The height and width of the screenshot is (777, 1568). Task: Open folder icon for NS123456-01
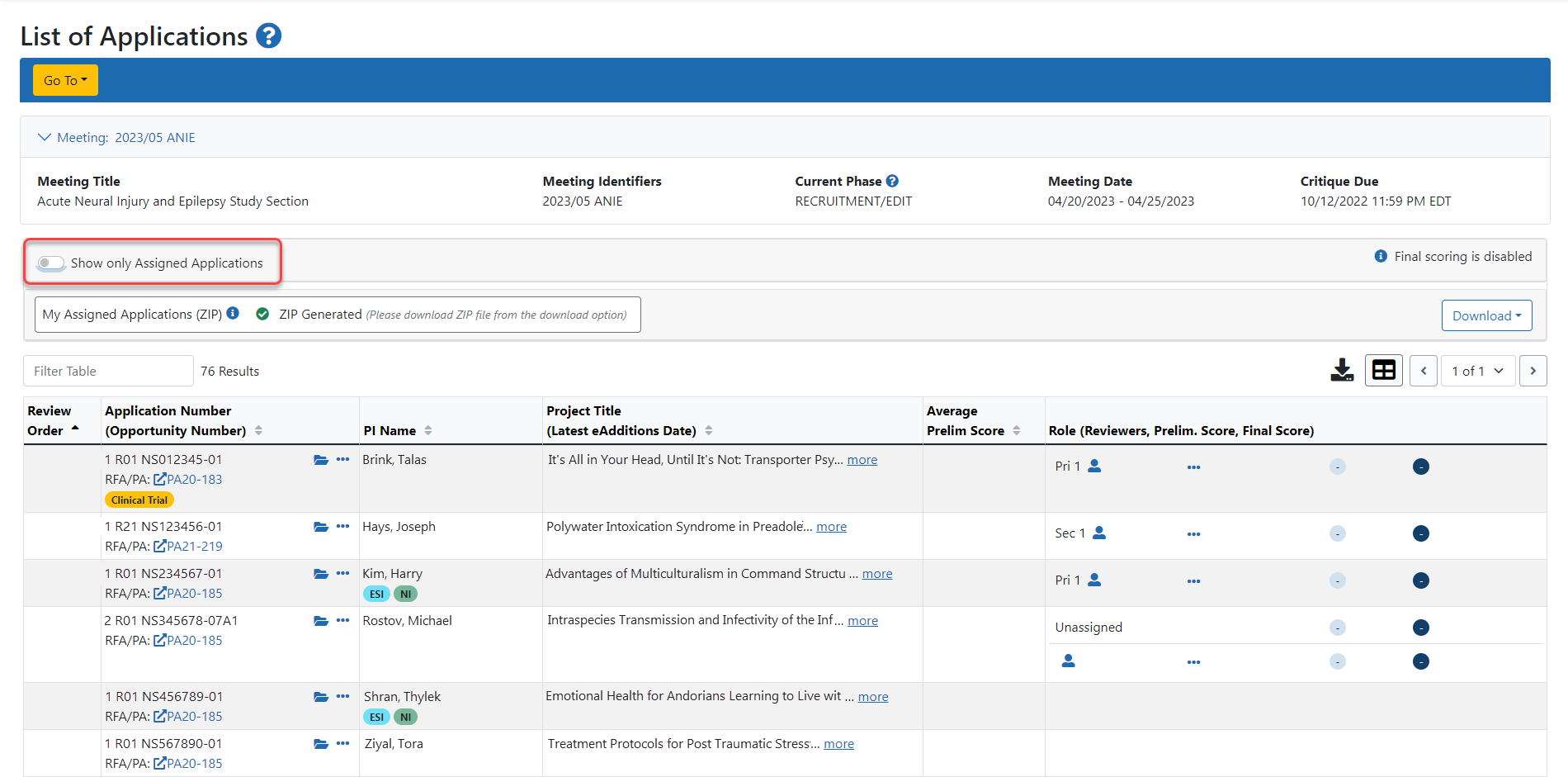(321, 527)
